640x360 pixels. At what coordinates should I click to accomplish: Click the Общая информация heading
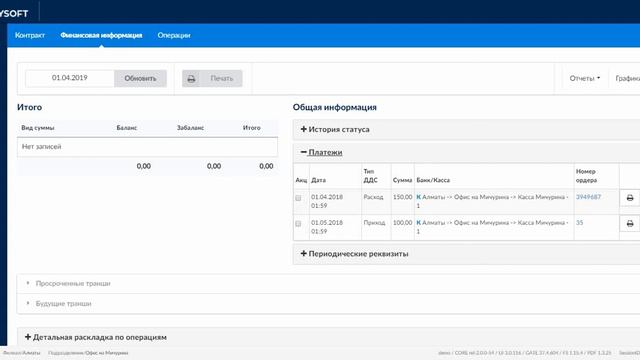(335, 107)
